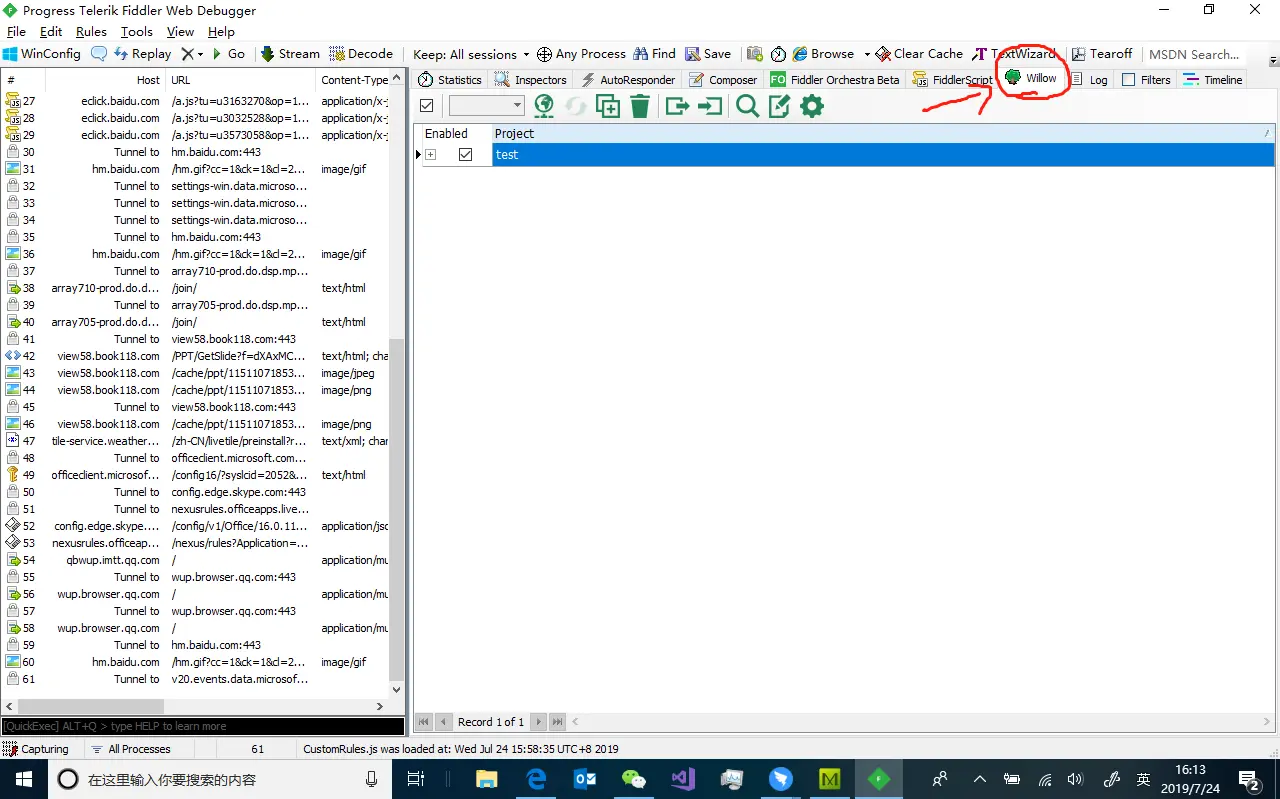Switch to the Filters tab
Image resolution: width=1280 pixels, height=799 pixels.
(1146, 80)
